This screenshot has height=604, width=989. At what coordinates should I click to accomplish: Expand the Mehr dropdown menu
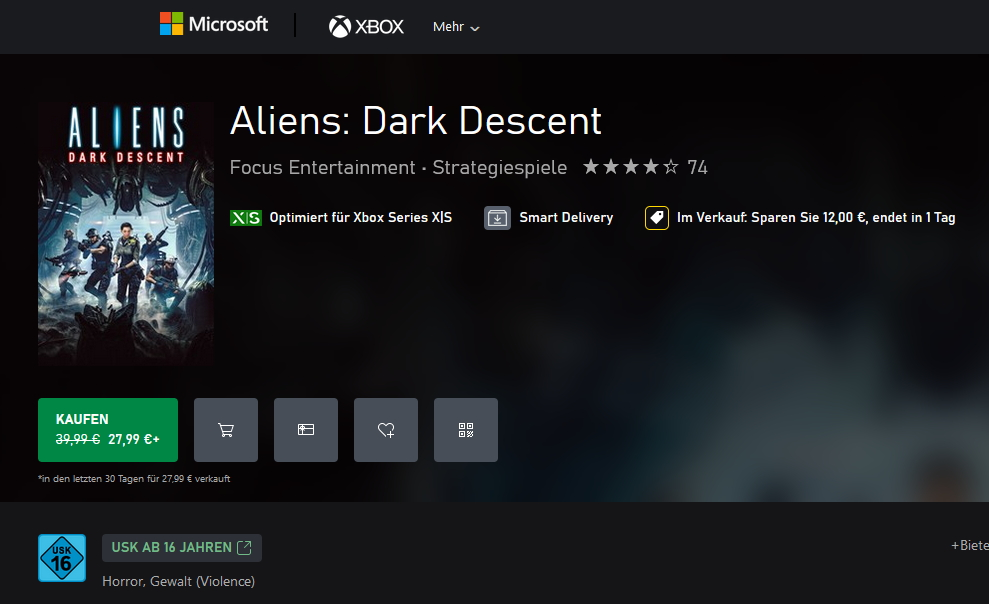point(456,27)
